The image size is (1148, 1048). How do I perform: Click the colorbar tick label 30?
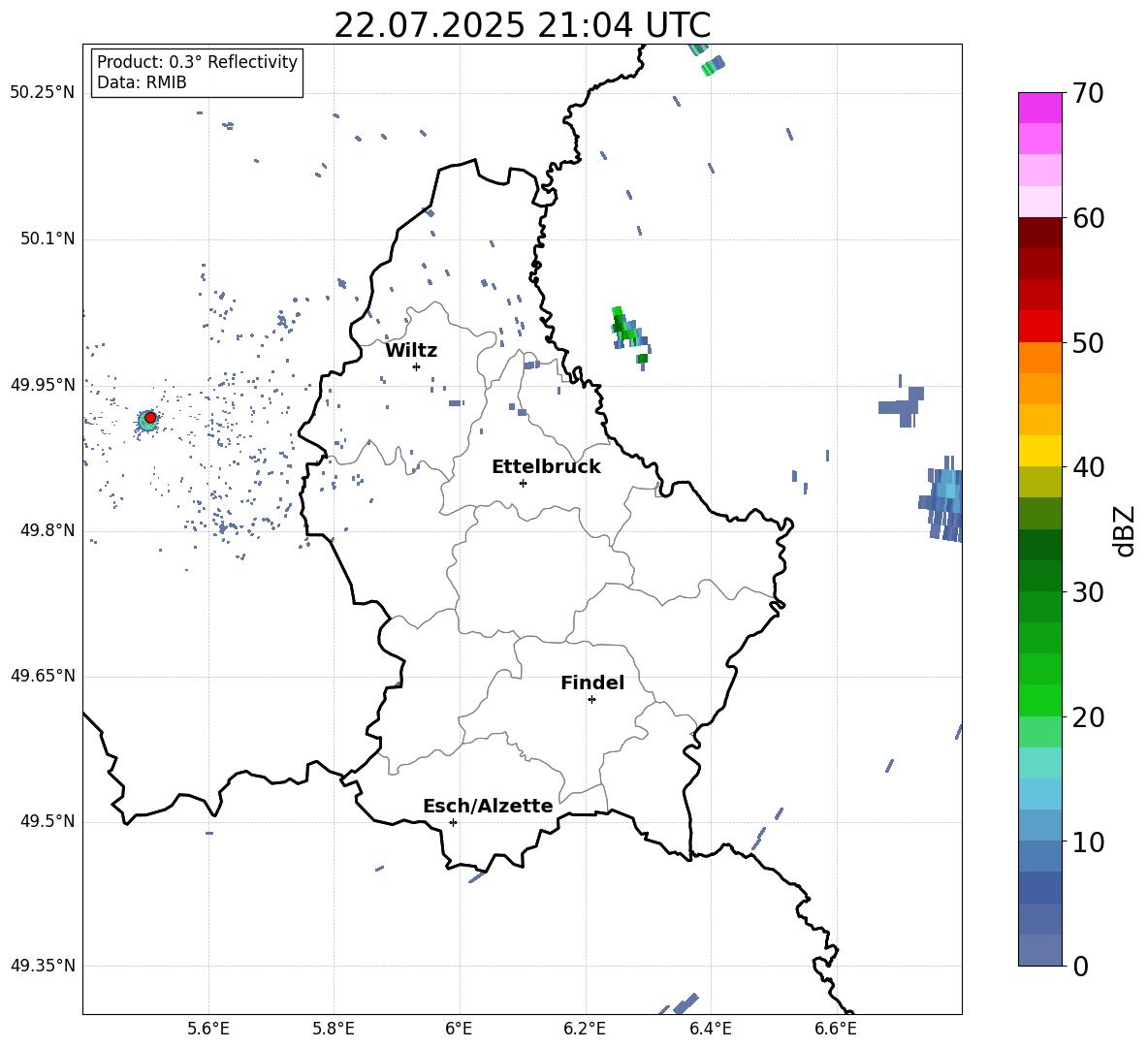pyautogui.click(x=1088, y=592)
